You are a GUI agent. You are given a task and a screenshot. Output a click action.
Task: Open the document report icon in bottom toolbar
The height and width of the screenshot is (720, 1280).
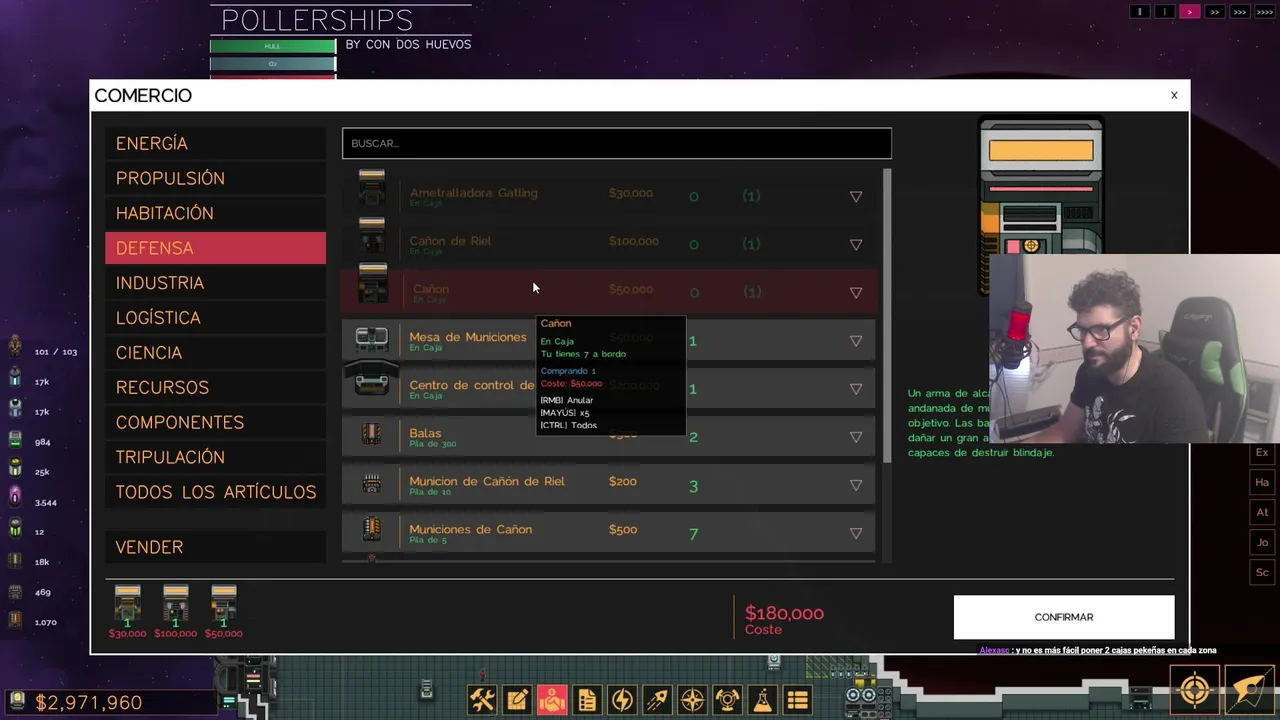587,700
